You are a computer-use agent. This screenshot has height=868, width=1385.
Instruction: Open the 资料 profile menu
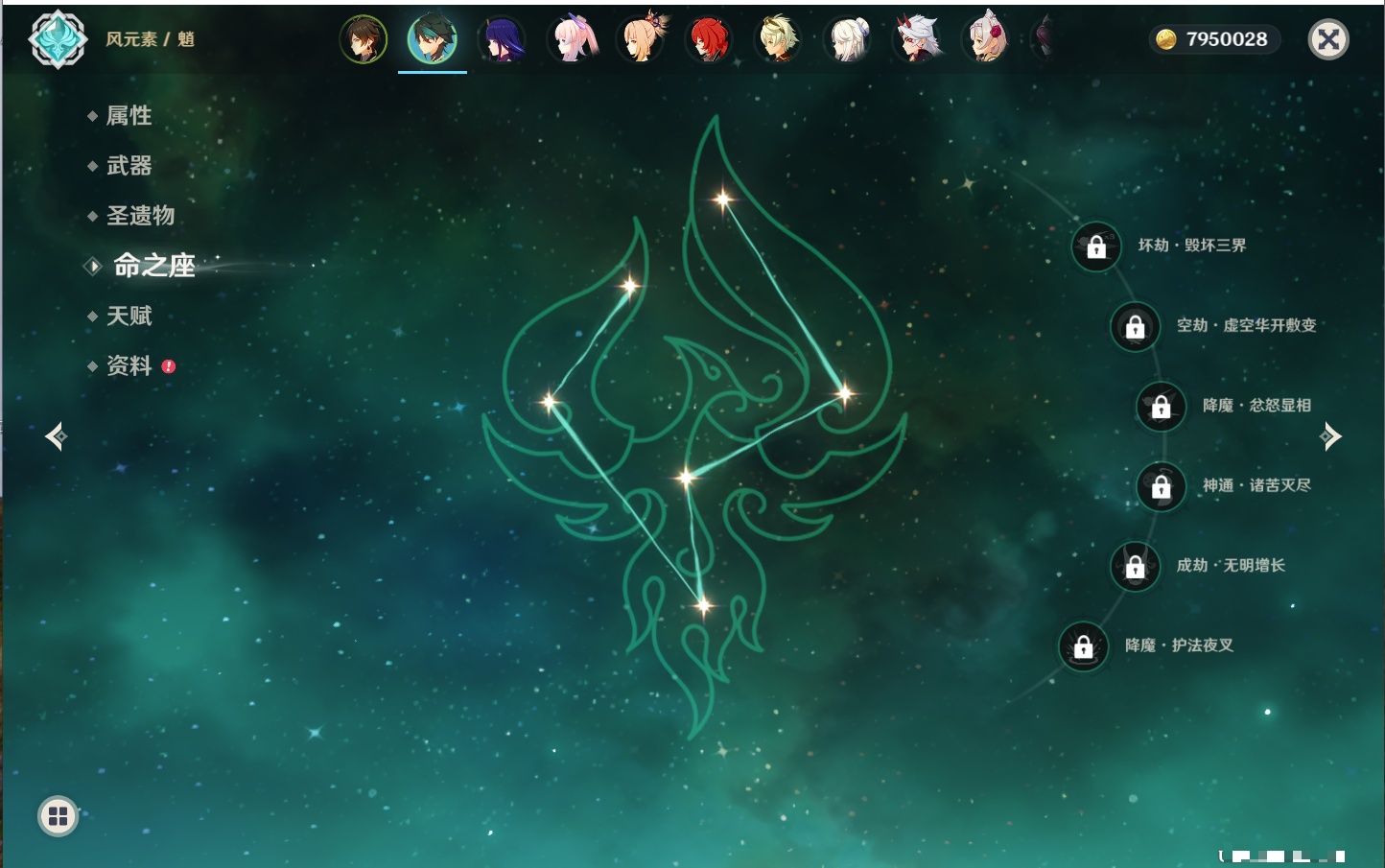pyautogui.click(x=129, y=365)
